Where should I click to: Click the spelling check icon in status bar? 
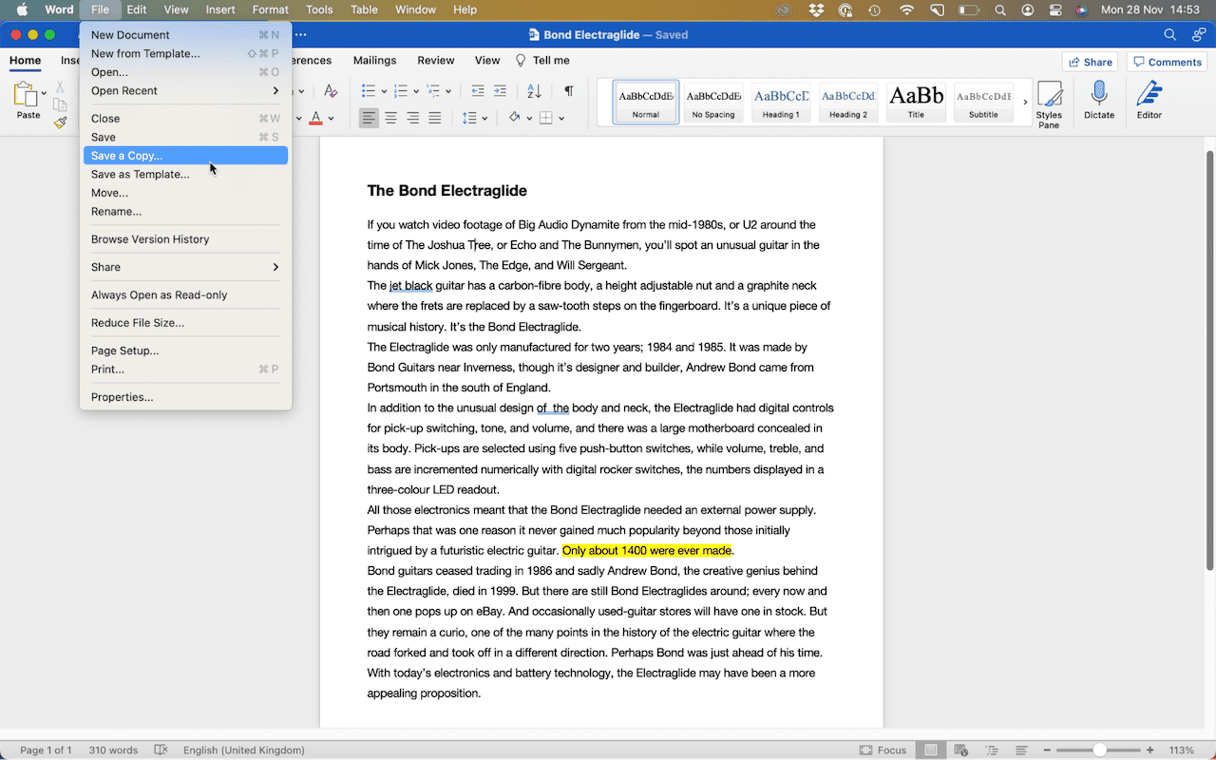pos(161,750)
